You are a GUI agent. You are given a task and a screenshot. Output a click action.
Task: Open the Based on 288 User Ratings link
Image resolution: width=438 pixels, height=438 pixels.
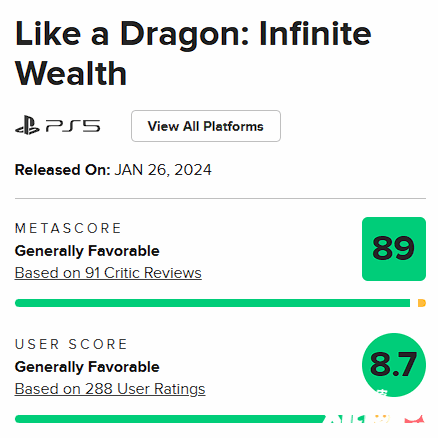pyautogui.click(x=110, y=389)
